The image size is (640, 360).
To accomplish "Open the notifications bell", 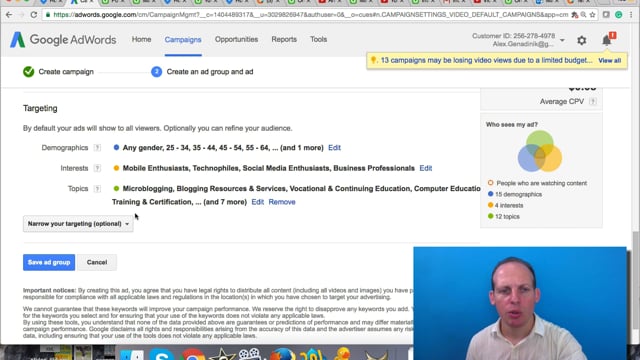I will 607,40.
